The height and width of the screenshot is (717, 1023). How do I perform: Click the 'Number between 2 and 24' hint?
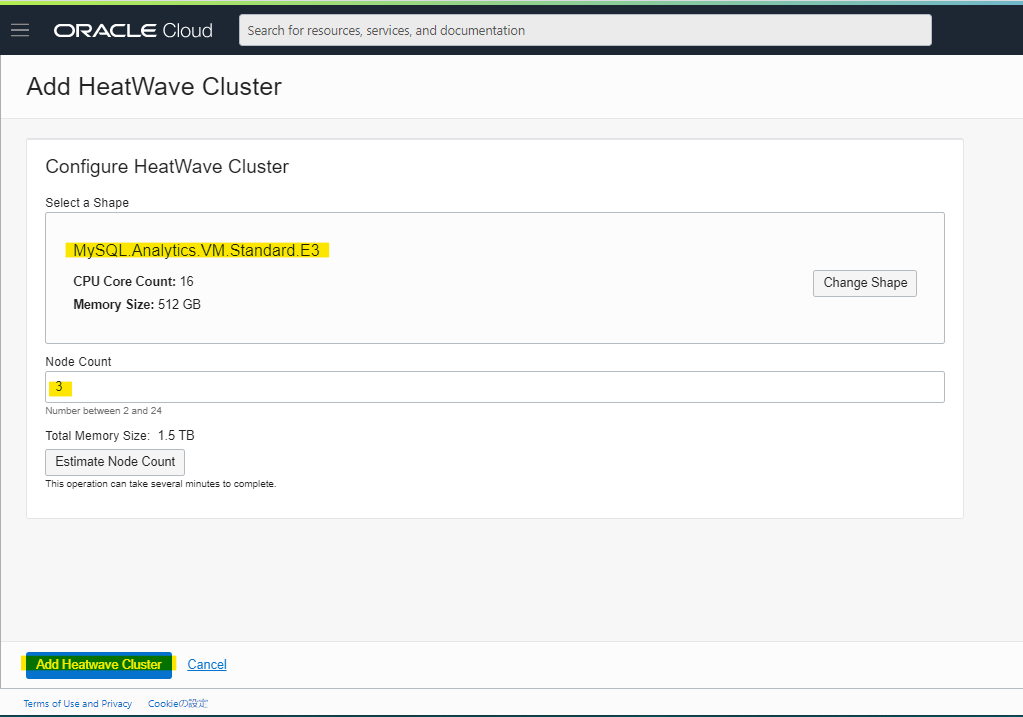pyautogui.click(x=104, y=410)
